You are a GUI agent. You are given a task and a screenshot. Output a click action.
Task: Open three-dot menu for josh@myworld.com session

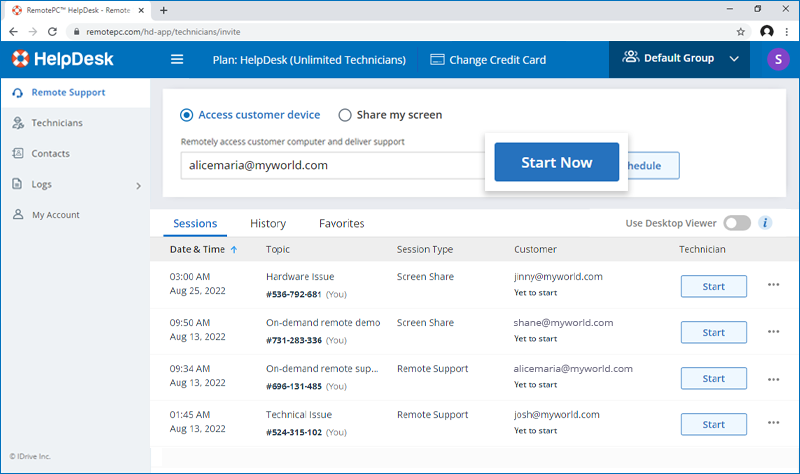point(773,423)
